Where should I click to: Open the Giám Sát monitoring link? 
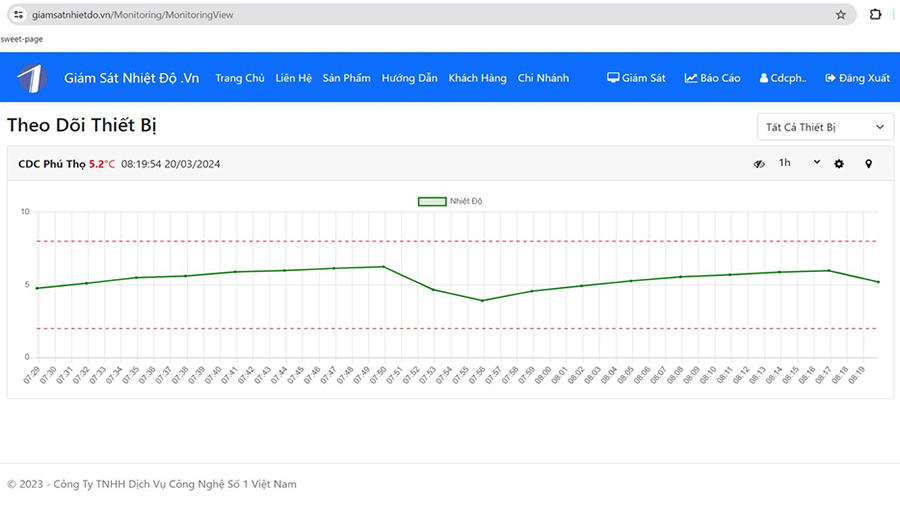(636, 78)
